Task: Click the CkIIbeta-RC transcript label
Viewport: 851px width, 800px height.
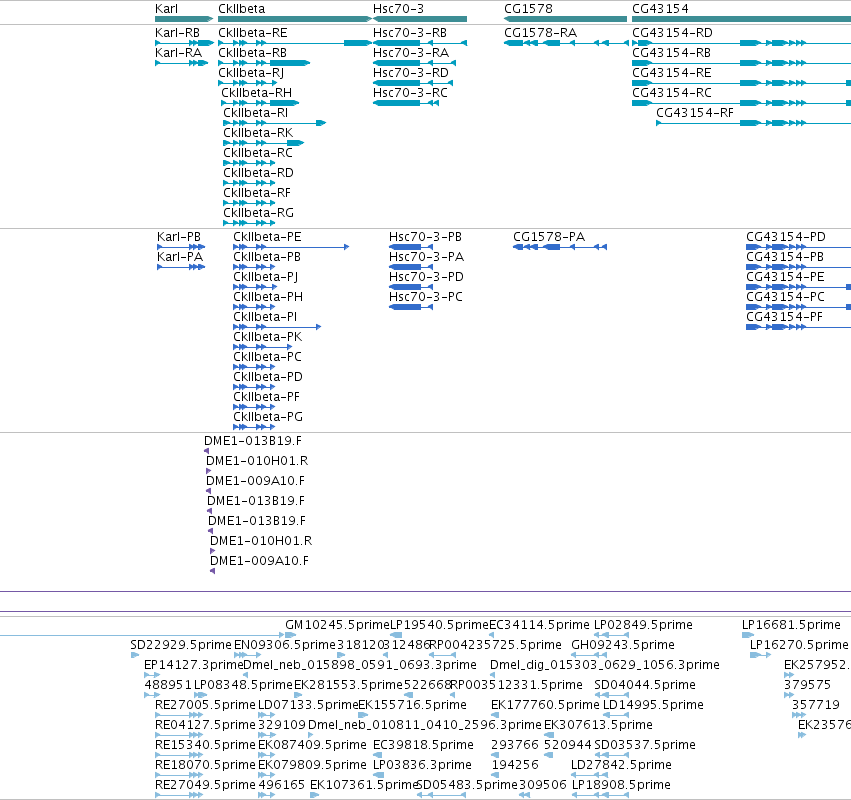Action: (258, 153)
